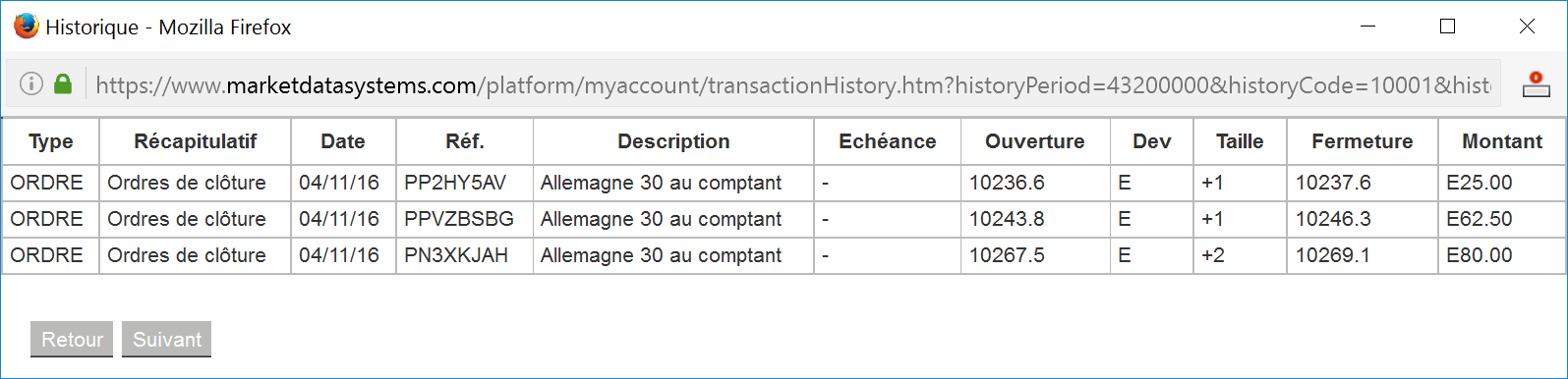Click the Retour button
The width and height of the screenshot is (1568, 379).
[72, 339]
